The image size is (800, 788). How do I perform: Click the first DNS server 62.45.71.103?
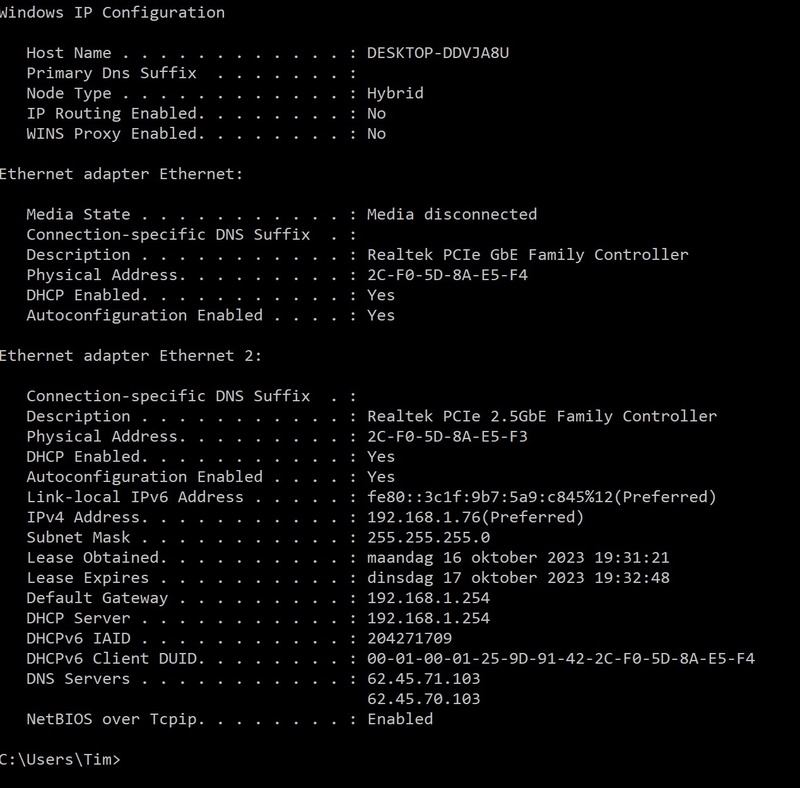pos(423,679)
